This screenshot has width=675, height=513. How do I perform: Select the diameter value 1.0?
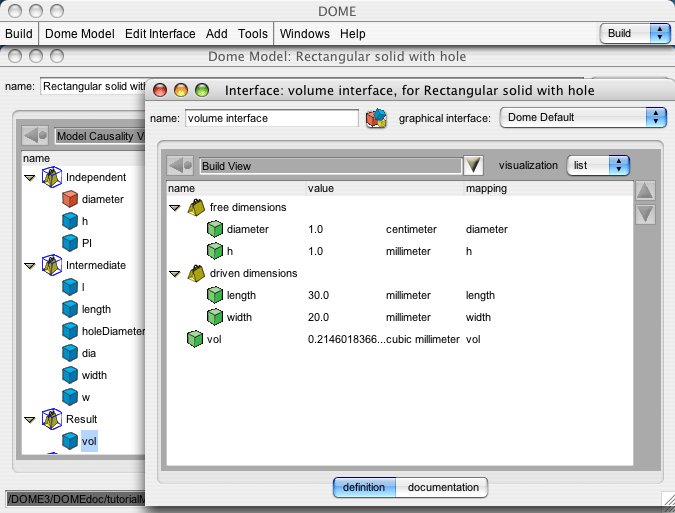tap(316, 229)
